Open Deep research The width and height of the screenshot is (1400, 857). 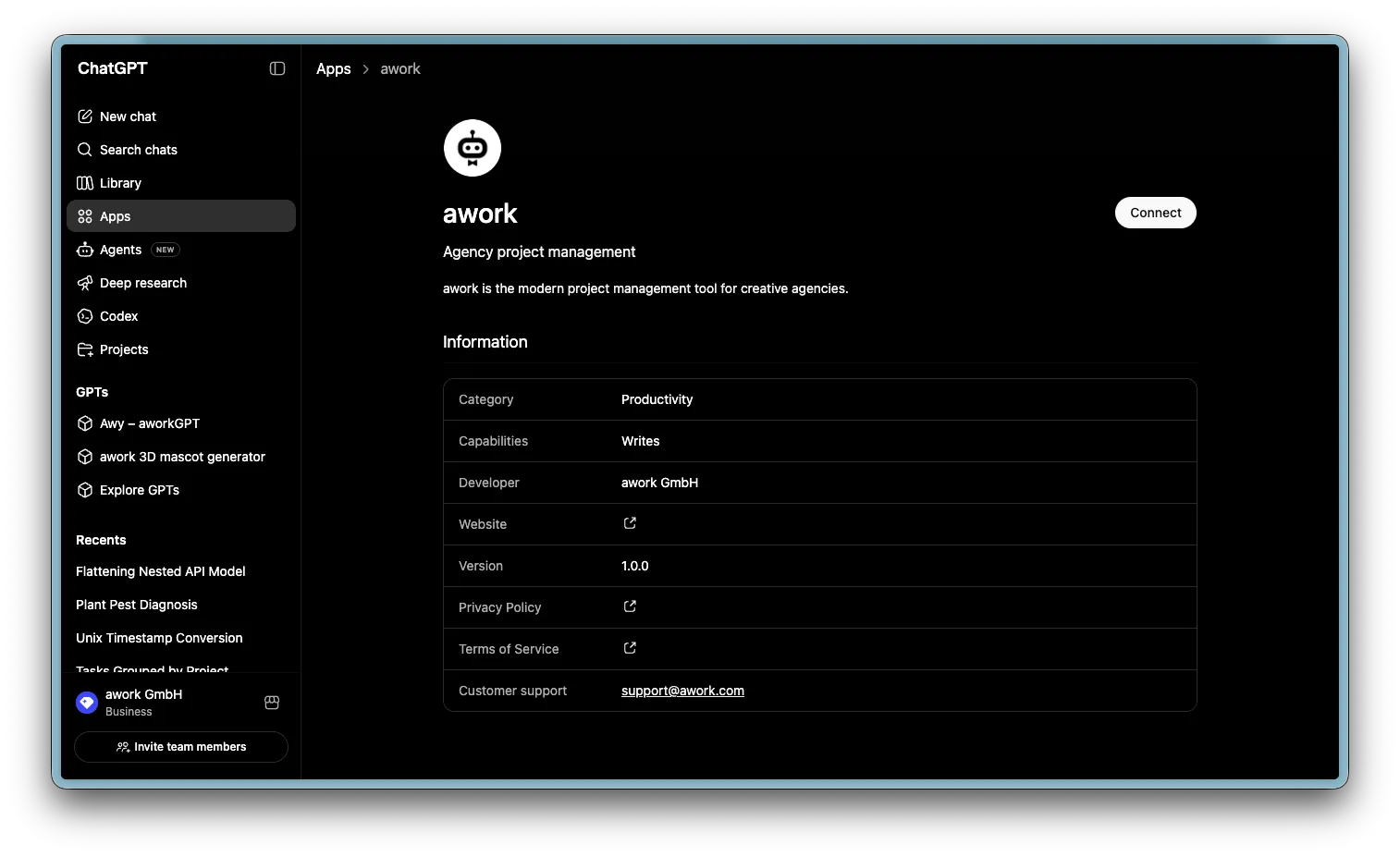pos(181,283)
